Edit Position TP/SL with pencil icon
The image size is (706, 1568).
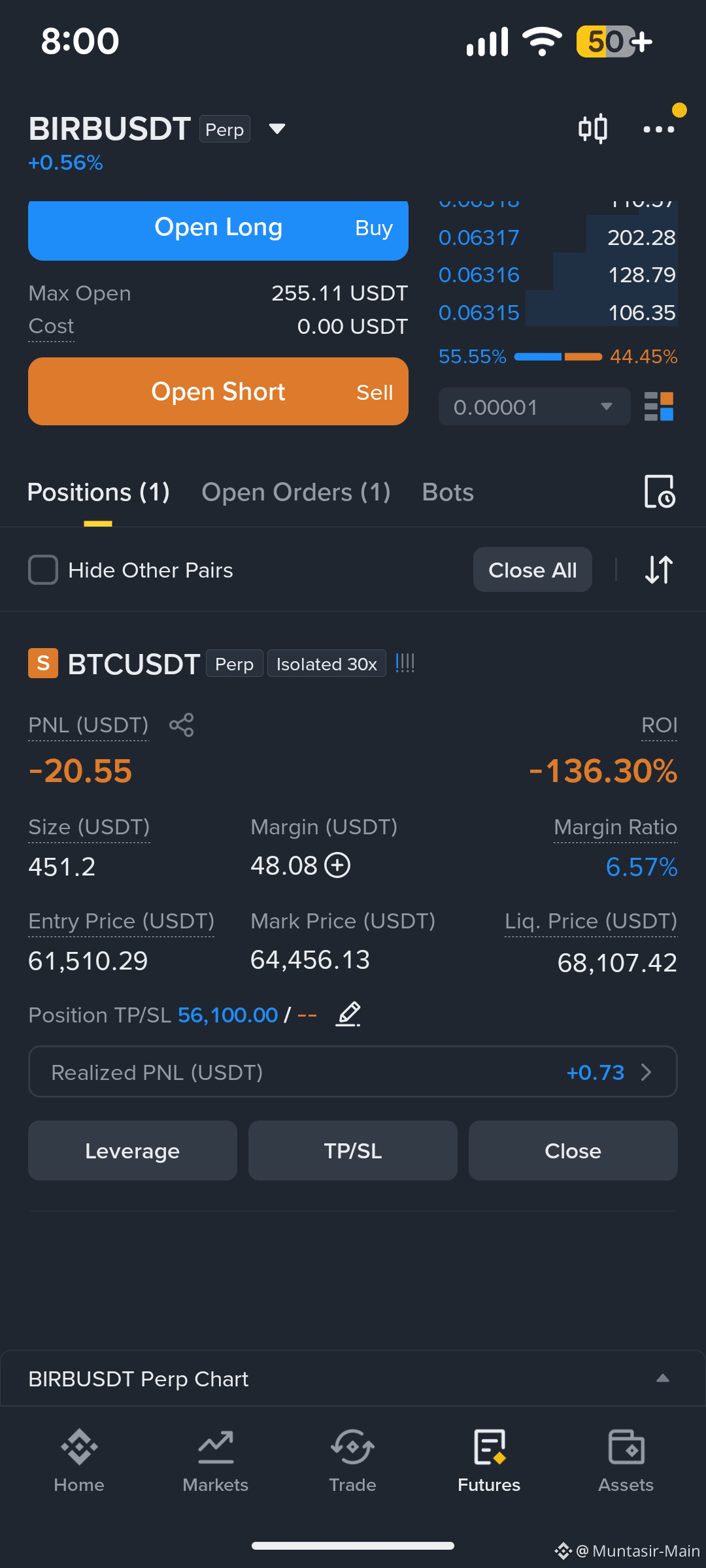tap(348, 1014)
